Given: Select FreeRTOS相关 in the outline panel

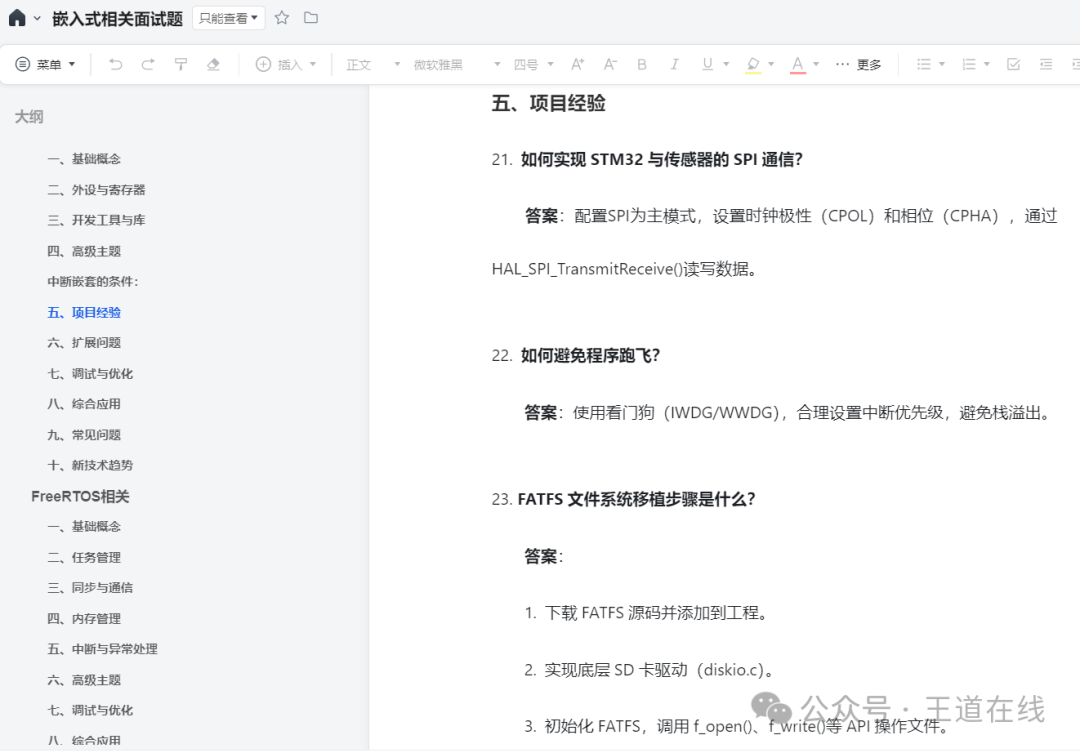Looking at the screenshot, I should [x=80, y=496].
